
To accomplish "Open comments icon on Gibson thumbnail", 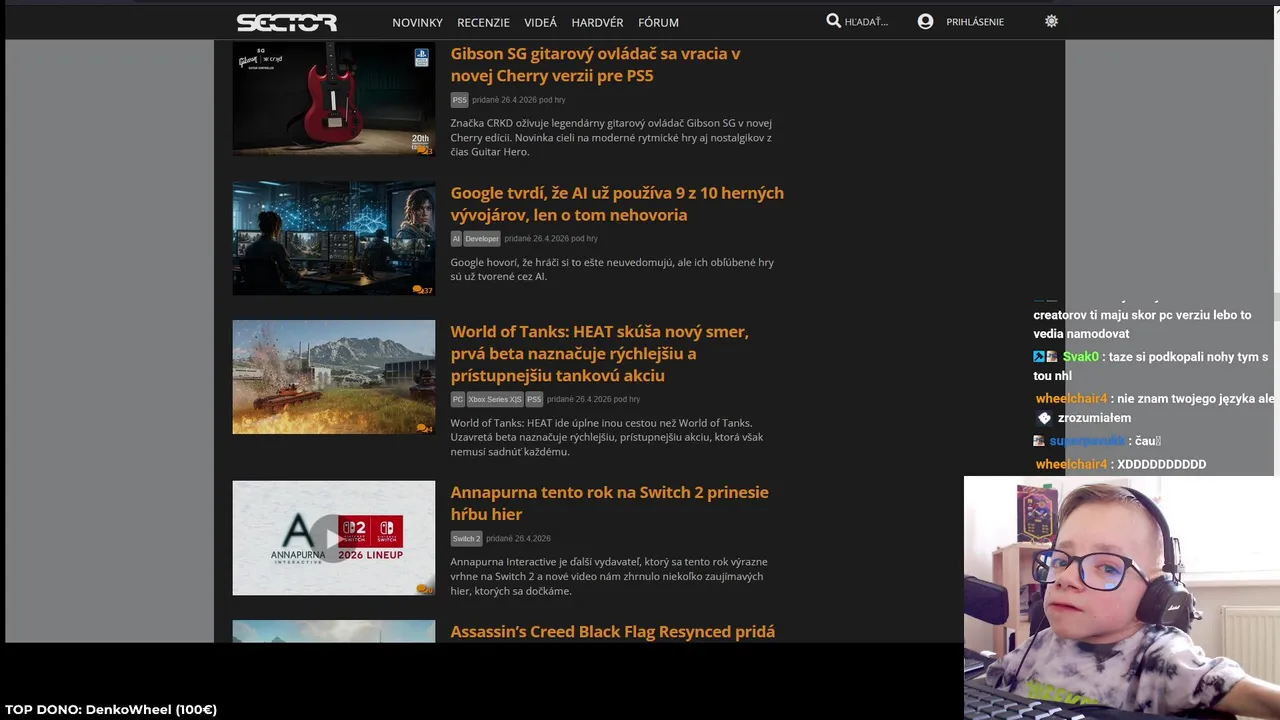I will (423, 150).
